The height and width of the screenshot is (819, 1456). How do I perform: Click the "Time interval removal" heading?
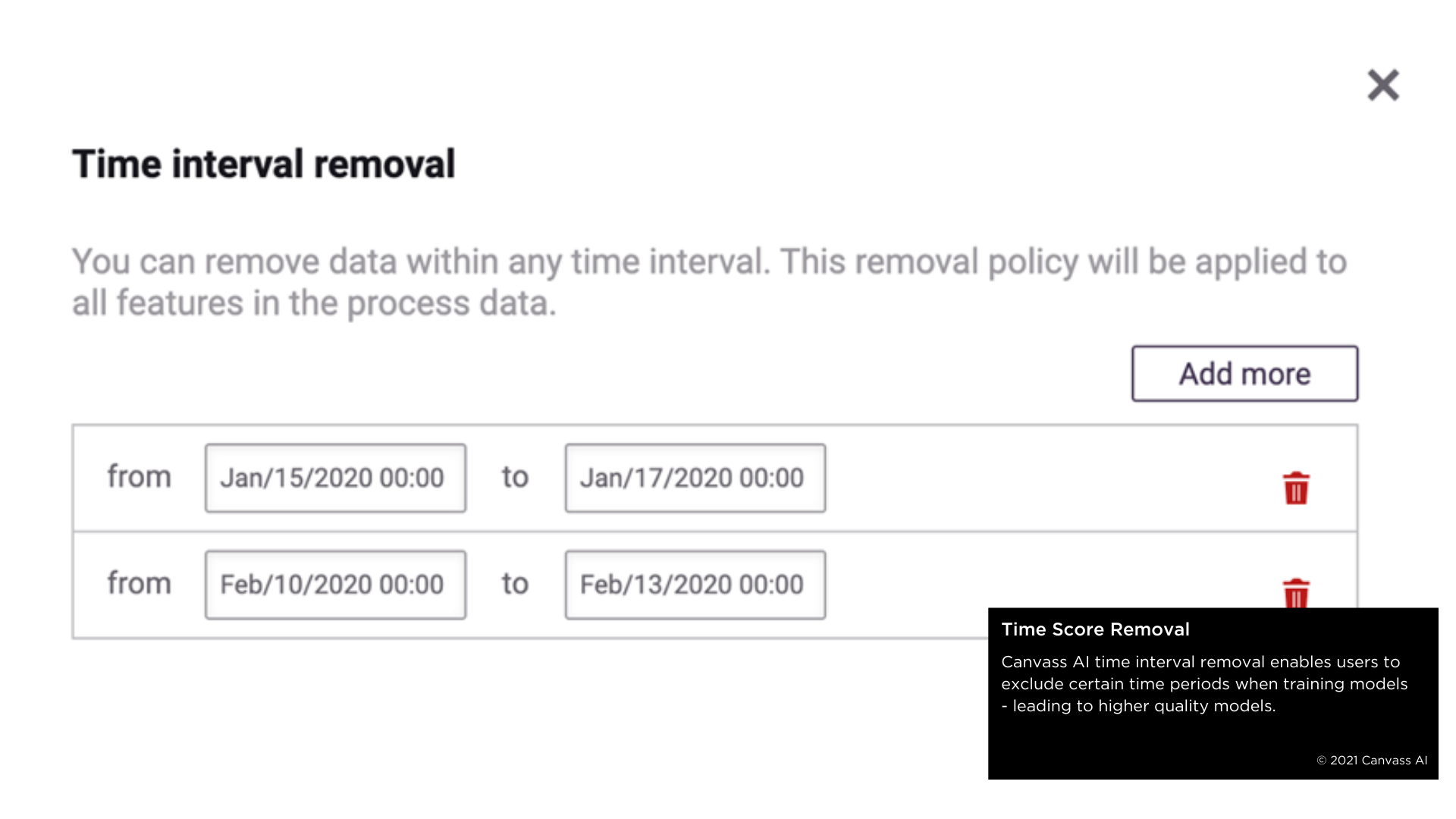click(x=264, y=164)
